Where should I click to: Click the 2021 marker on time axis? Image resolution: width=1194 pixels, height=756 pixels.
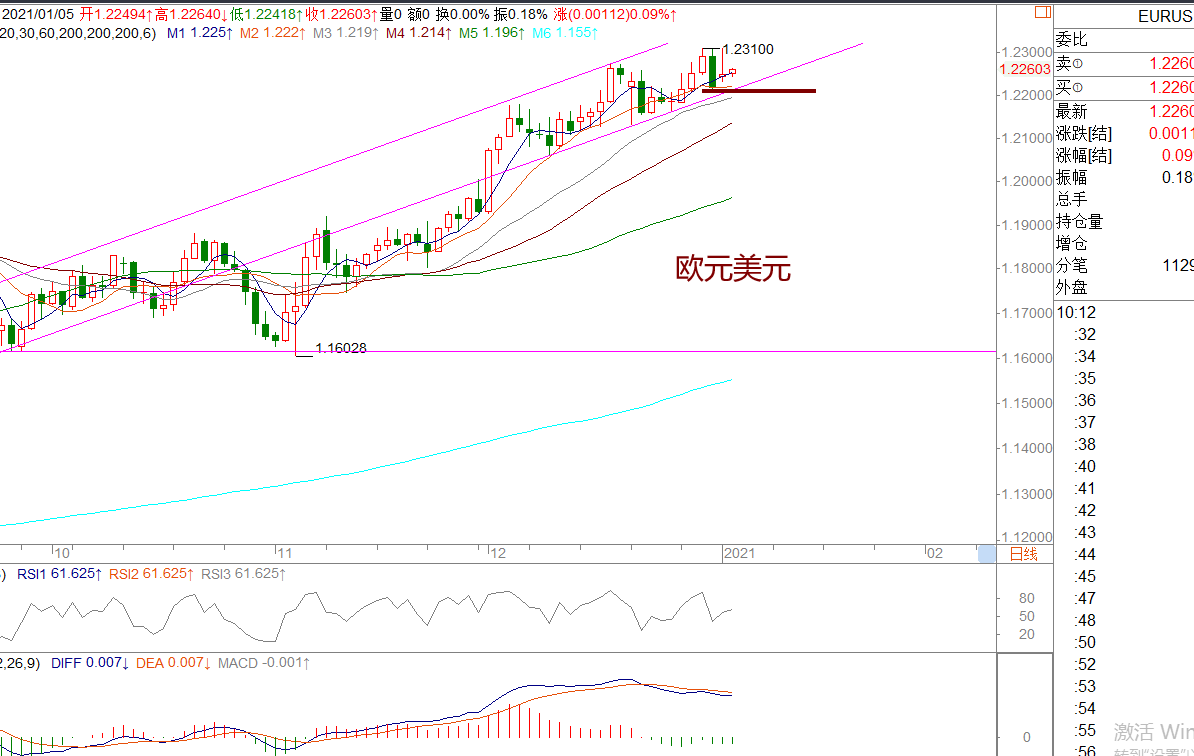tap(739, 553)
